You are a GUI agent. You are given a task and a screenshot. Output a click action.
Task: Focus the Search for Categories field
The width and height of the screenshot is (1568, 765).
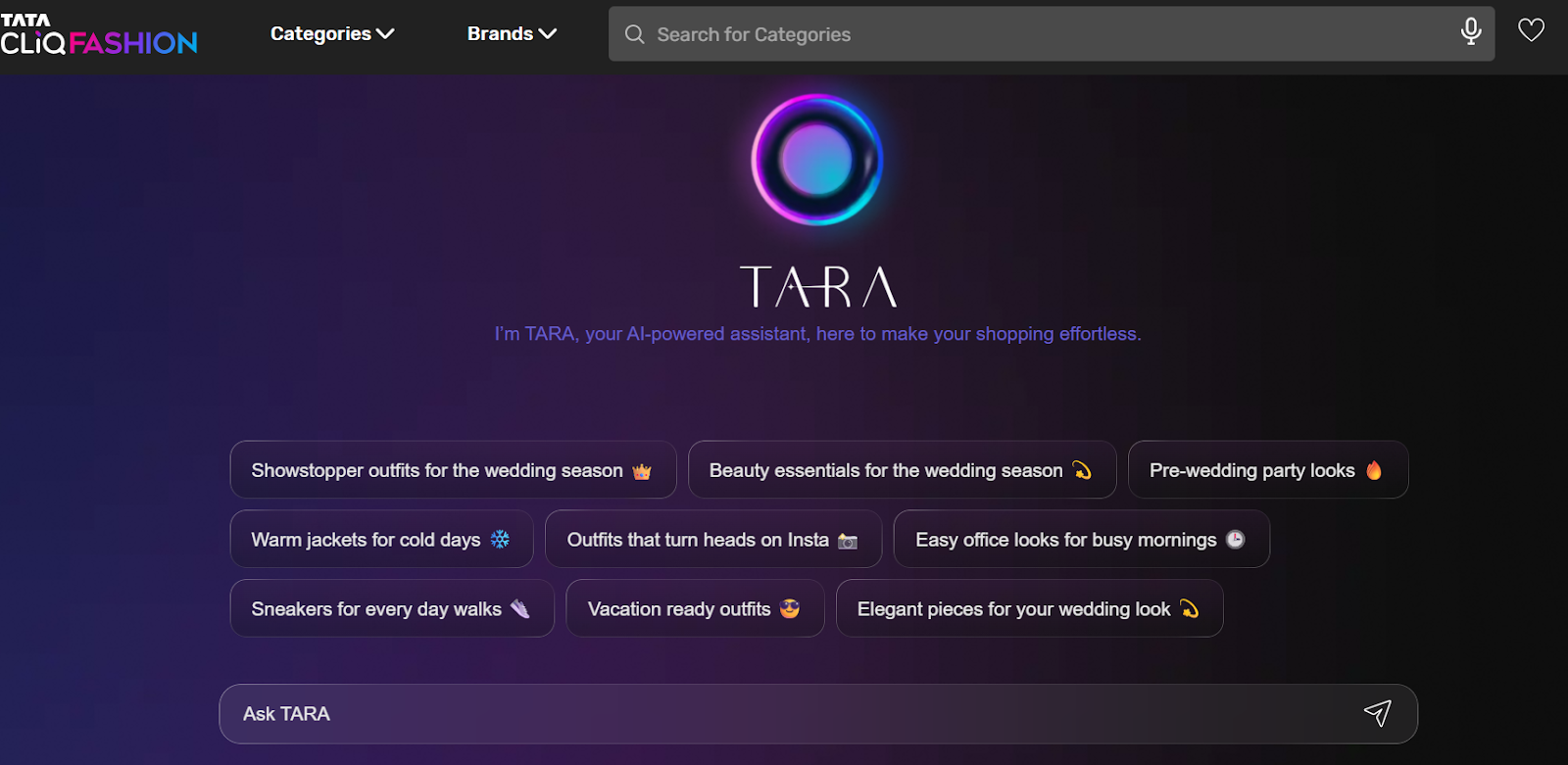[x=1051, y=34]
